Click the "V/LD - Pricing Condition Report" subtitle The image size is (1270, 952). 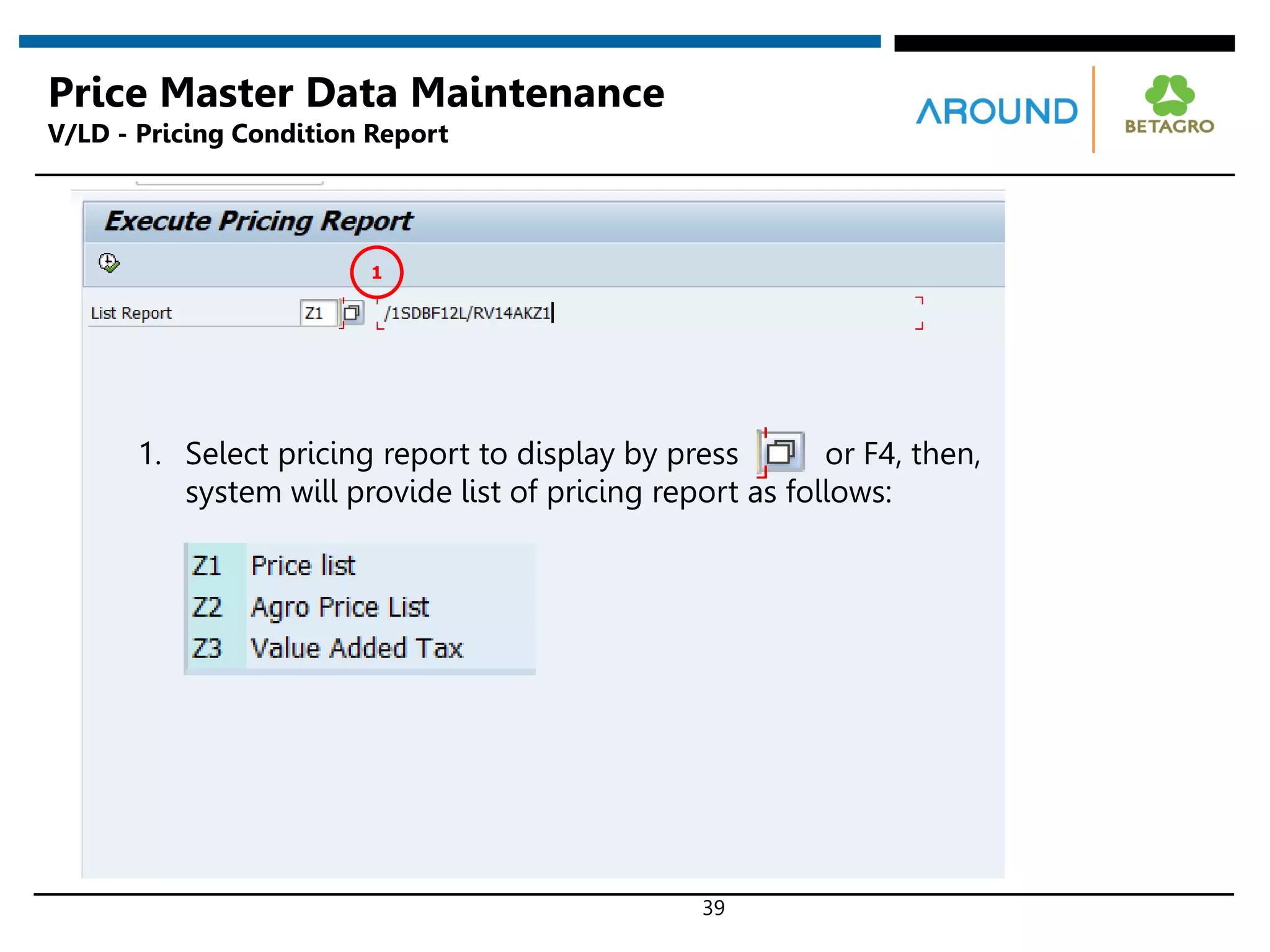point(248,134)
